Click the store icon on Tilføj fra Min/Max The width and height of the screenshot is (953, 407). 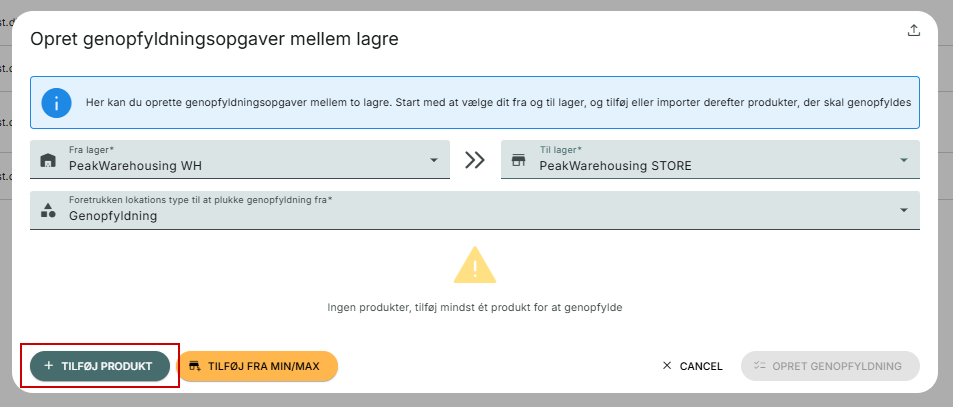[x=195, y=366]
